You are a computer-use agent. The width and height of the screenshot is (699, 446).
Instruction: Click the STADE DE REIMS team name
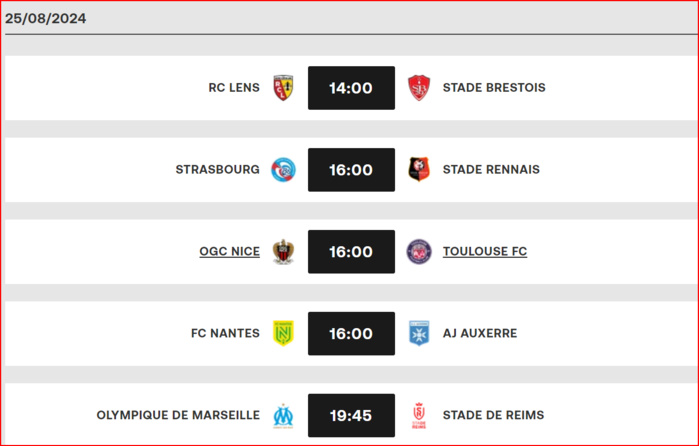[x=493, y=415]
